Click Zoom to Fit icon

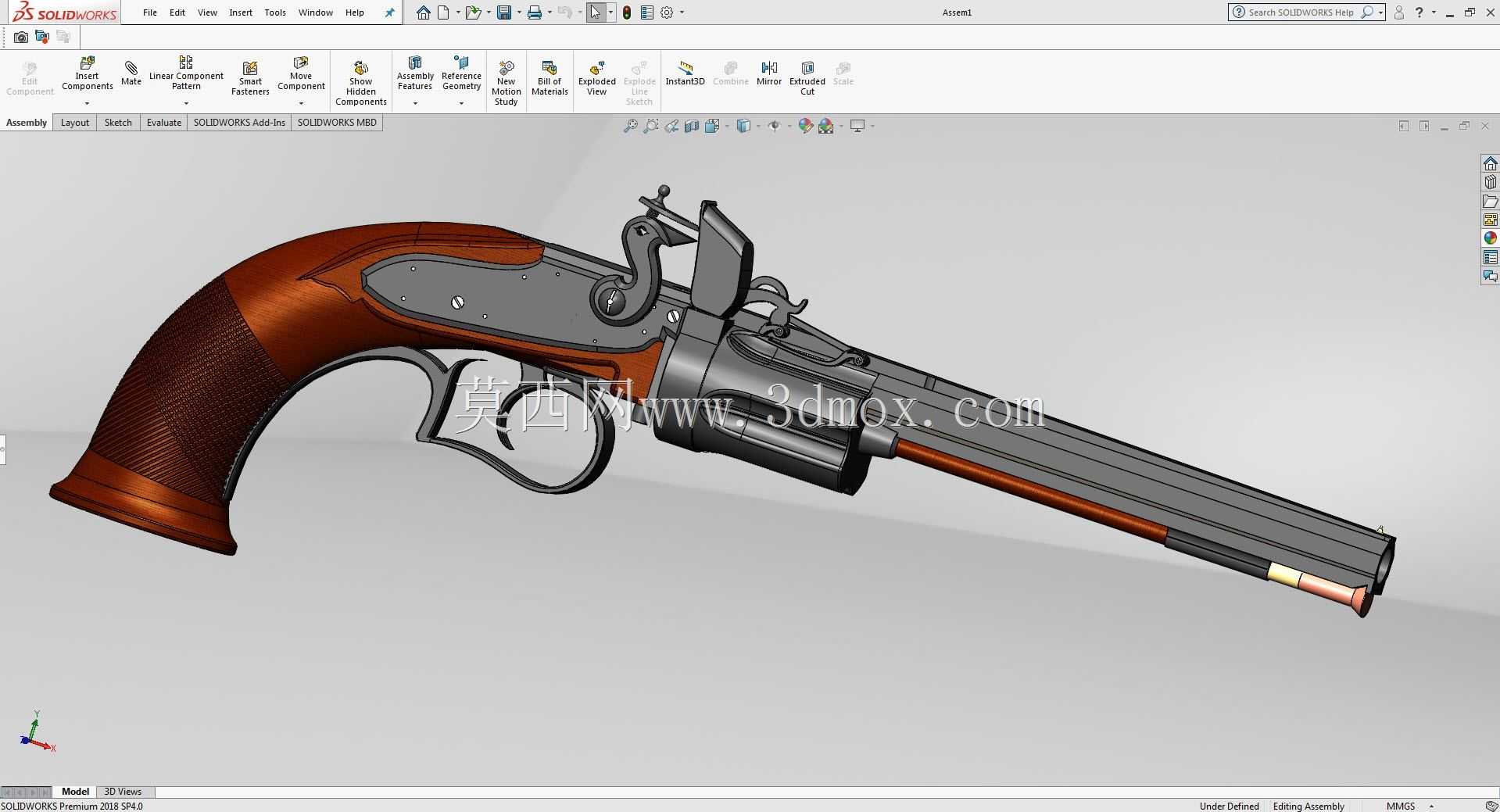point(630,126)
